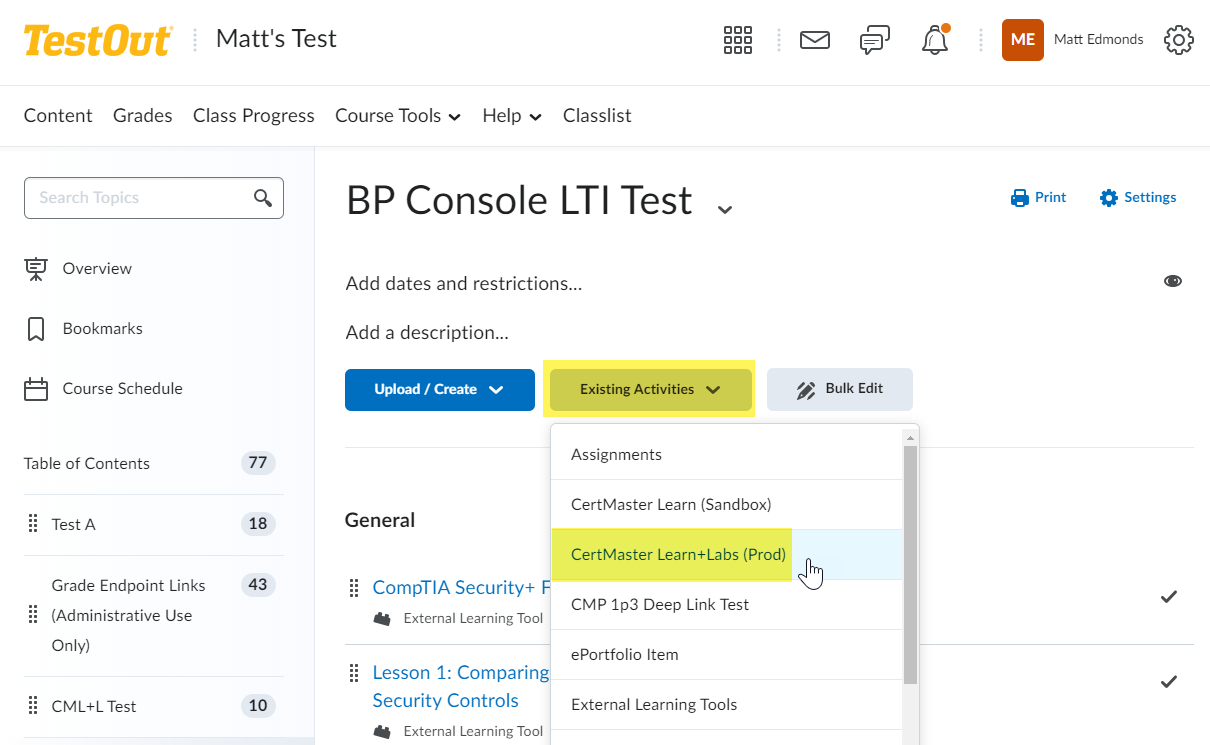This screenshot has height=745, width=1210.
Task: Click inside the Search Topics field
Action: click(x=140, y=198)
